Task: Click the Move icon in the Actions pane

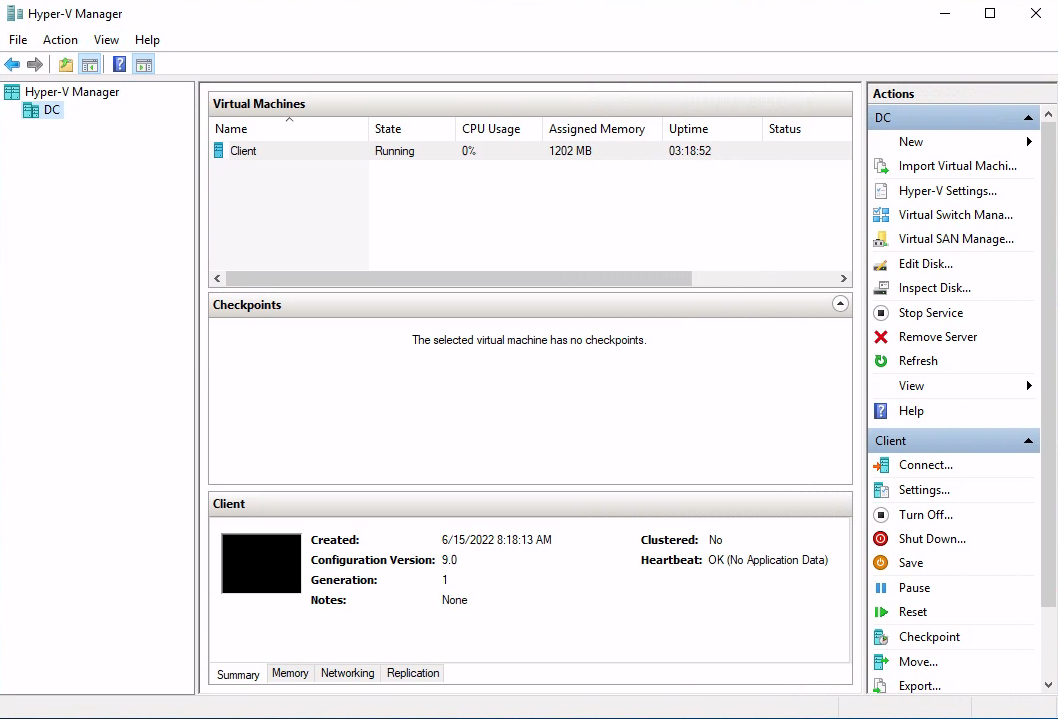Action: coord(881,662)
